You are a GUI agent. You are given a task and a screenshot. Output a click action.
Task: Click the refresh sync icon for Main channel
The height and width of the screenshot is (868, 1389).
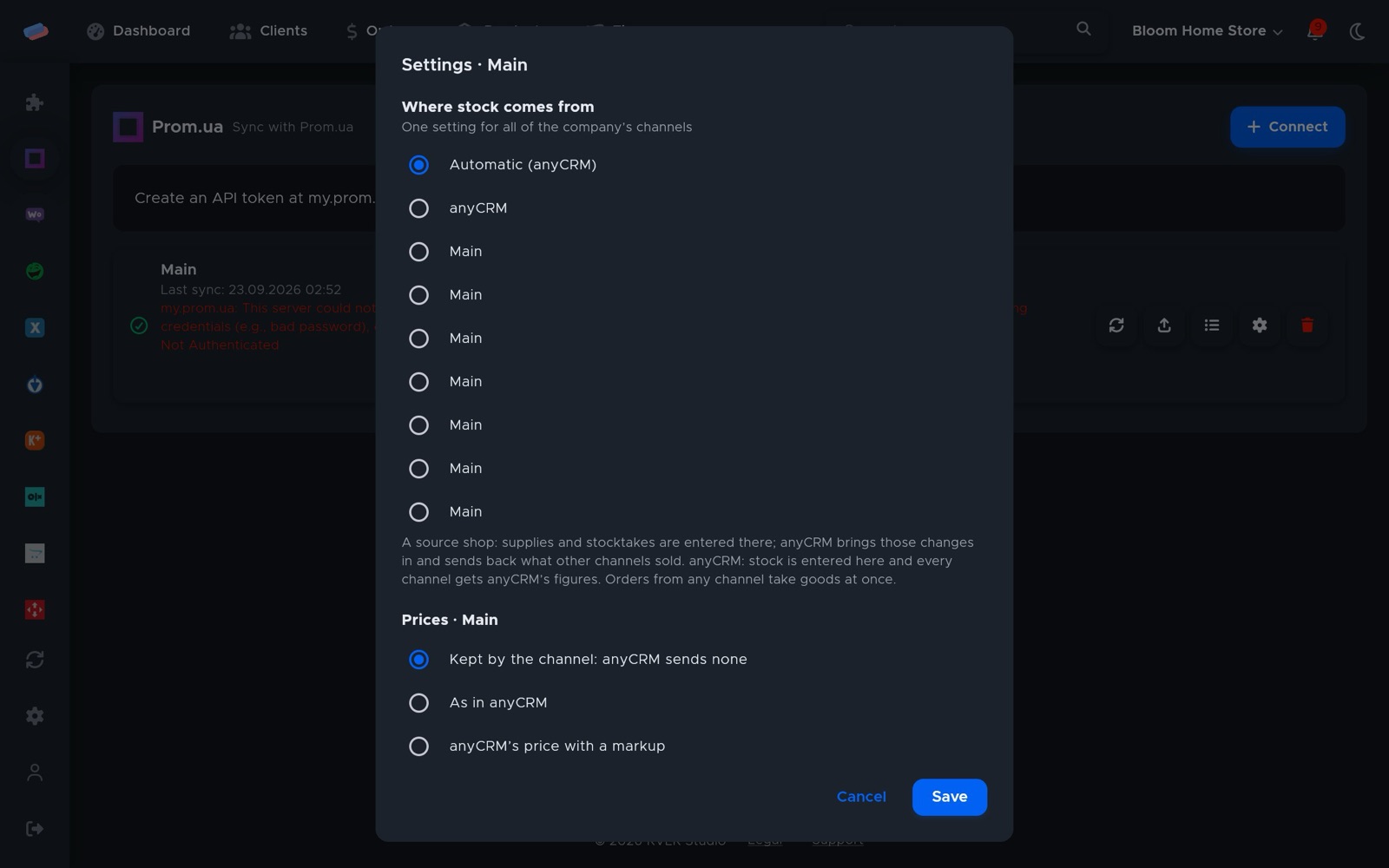(x=1116, y=325)
